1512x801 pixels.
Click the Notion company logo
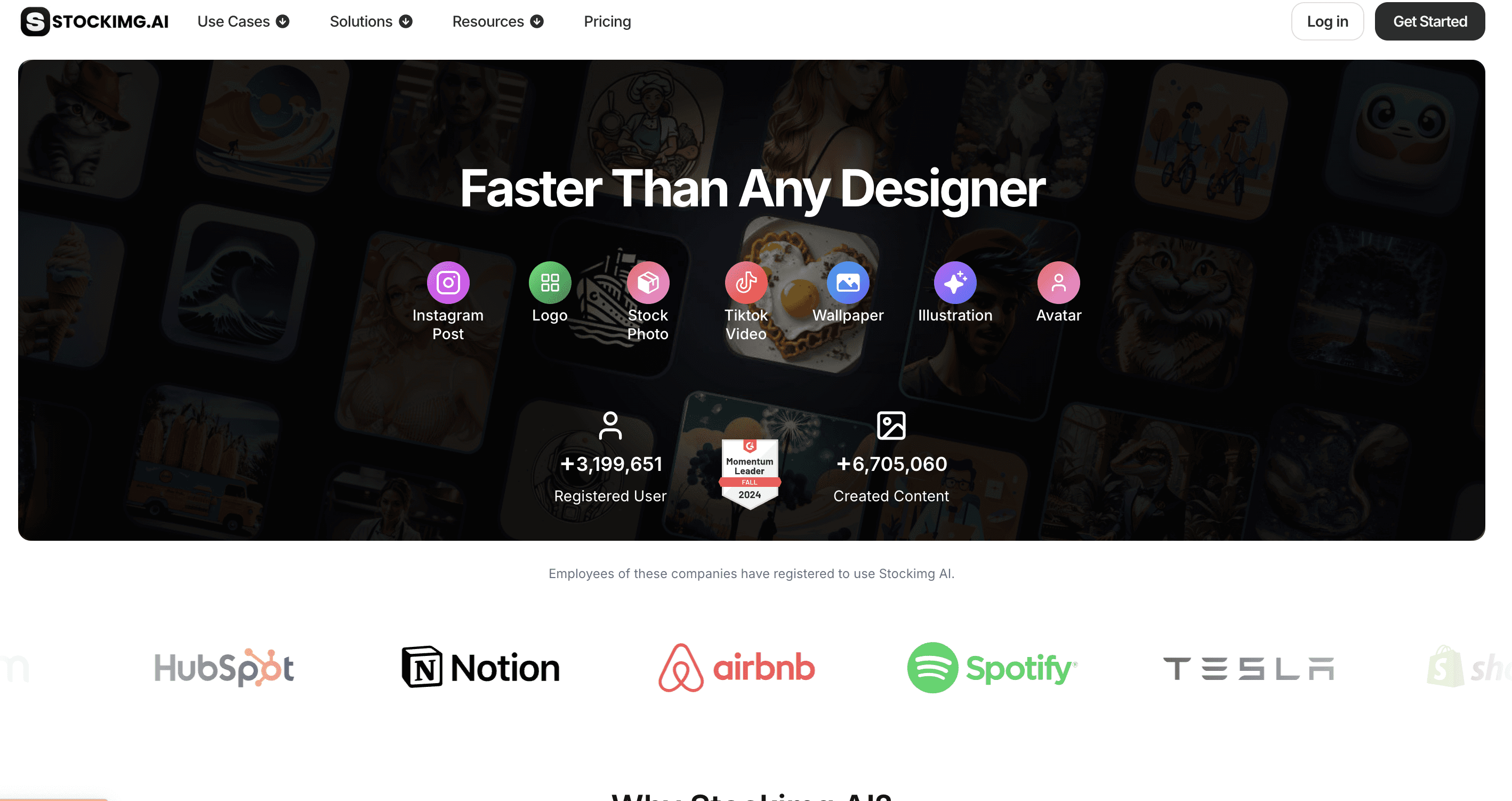click(481, 667)
